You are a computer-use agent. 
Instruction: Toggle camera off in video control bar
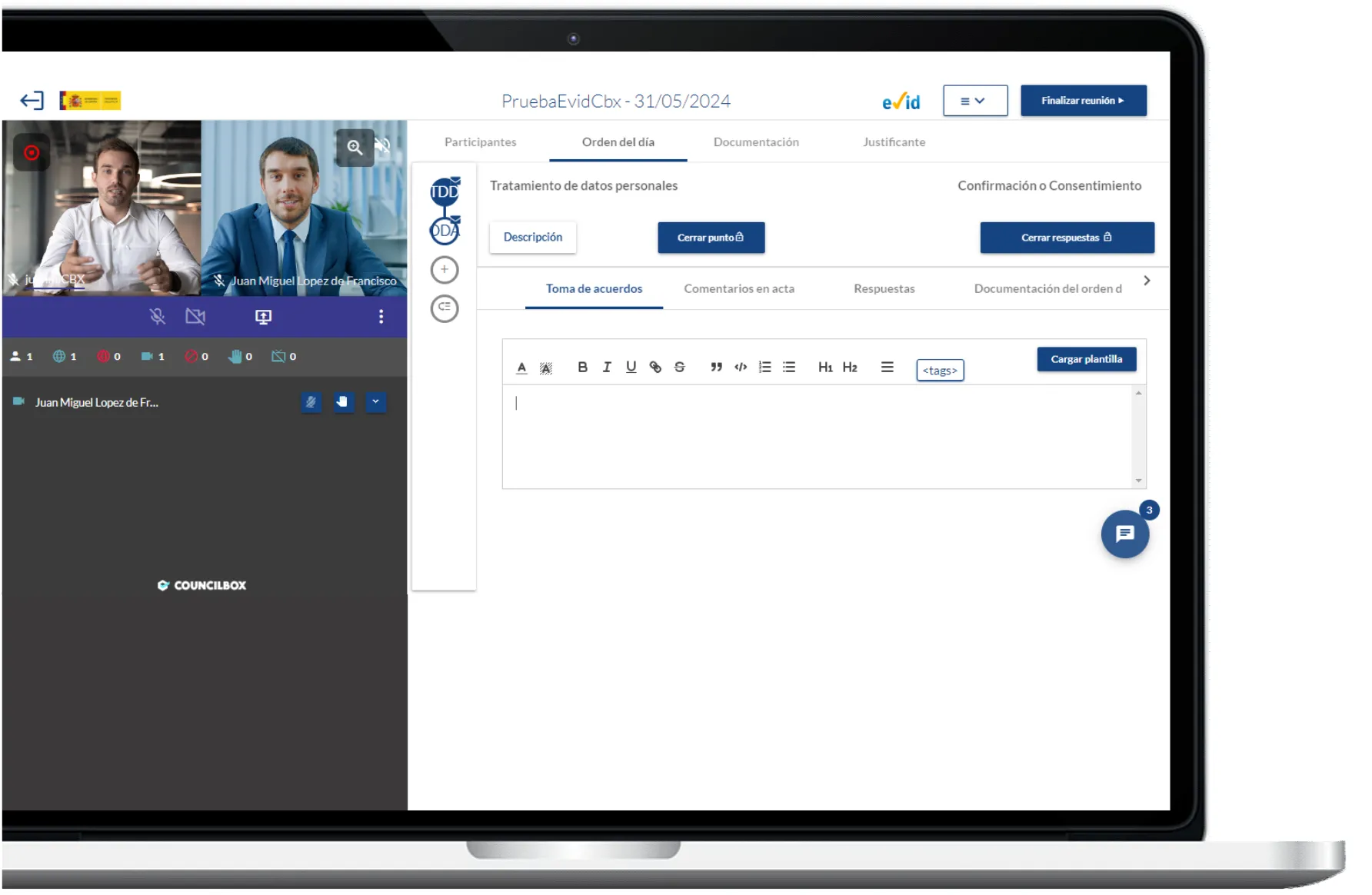point(195,317)
